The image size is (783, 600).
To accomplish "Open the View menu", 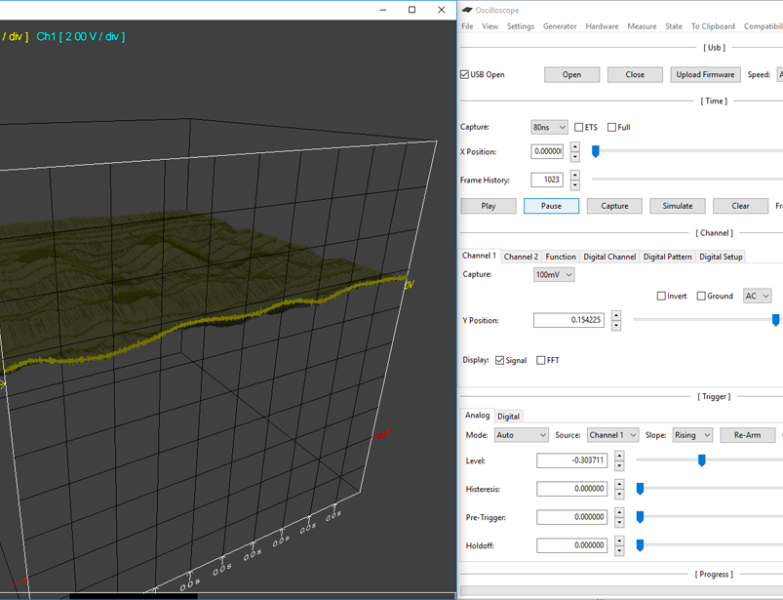I will [490, 26].
